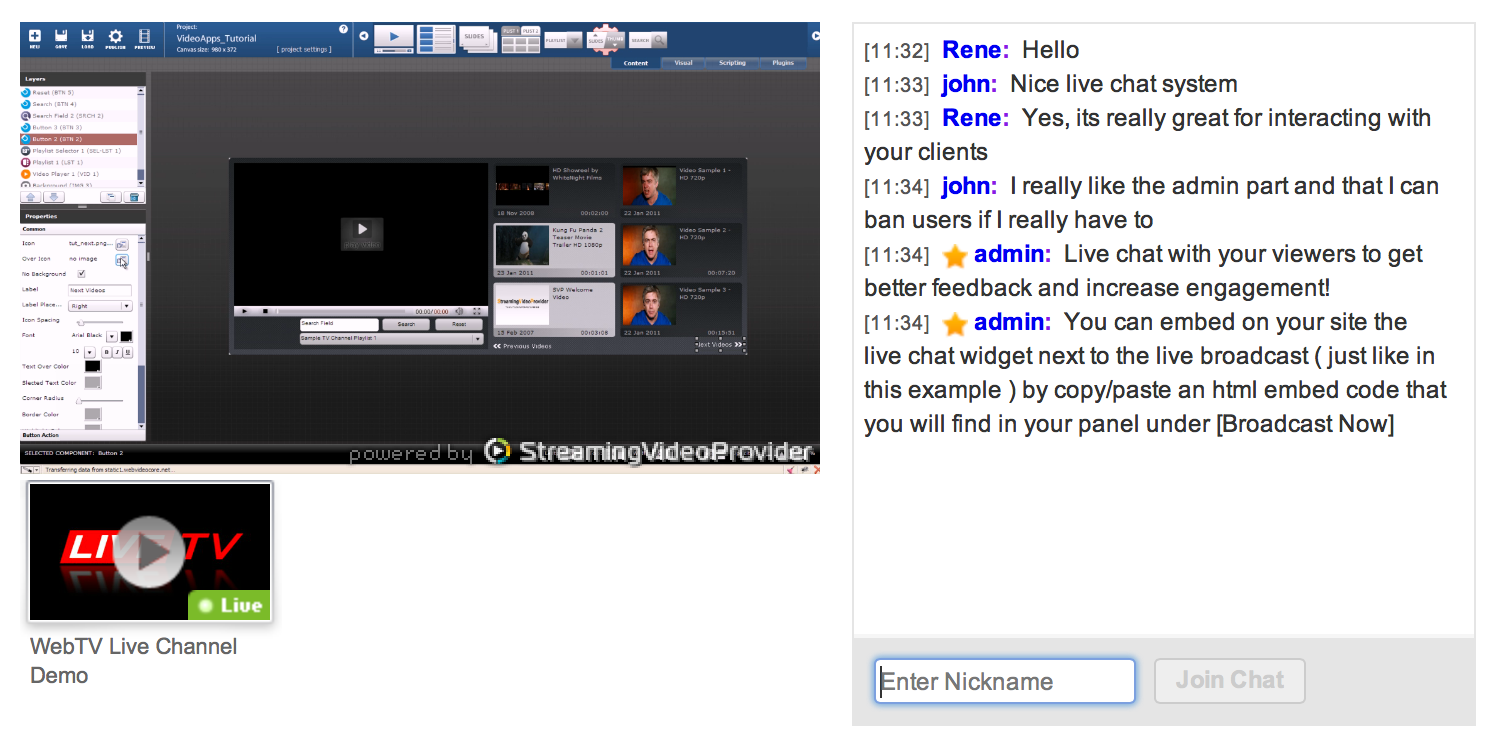Save the project using the SAVE toolbar icon
Image resolution: width=1498 pixels, height=752 pixels.
61,38
